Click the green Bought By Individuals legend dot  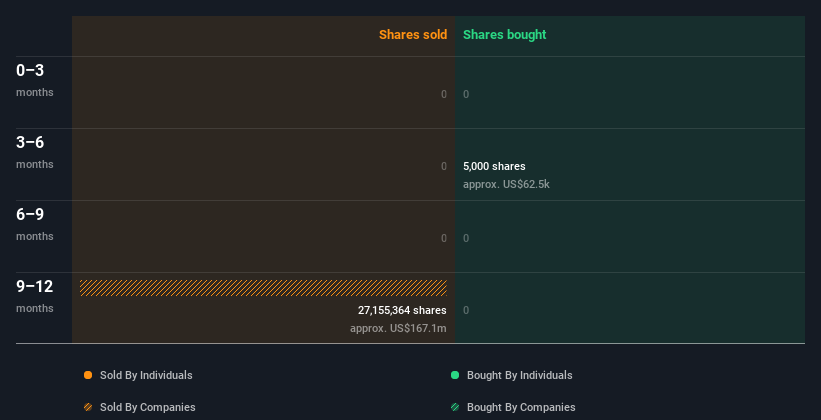[455, 375]
